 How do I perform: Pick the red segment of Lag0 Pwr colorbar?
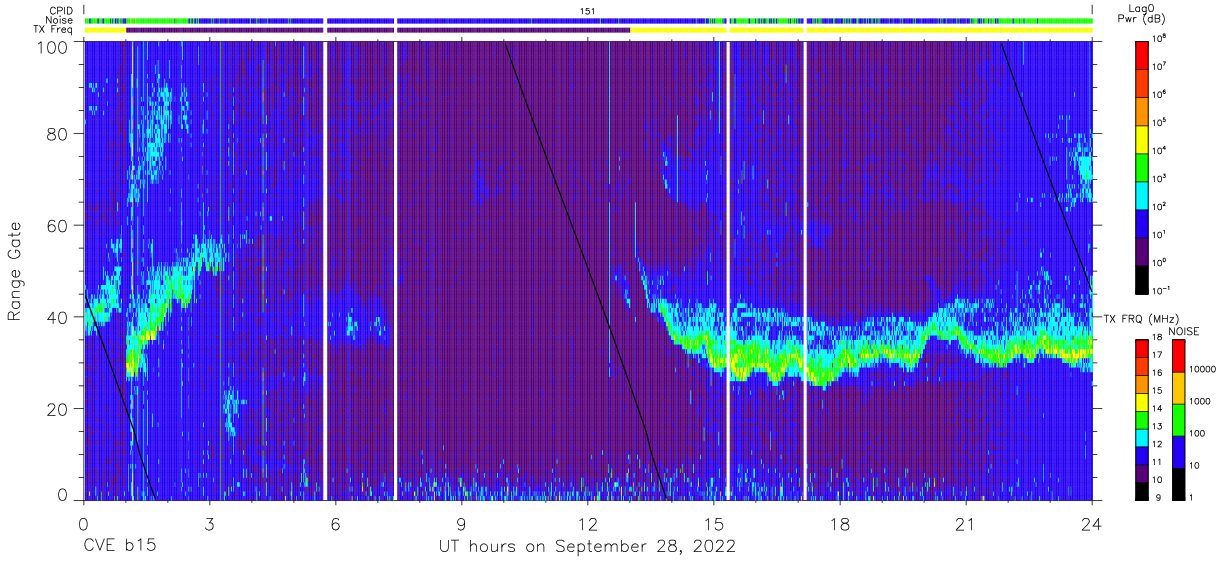click(1142, 54)
